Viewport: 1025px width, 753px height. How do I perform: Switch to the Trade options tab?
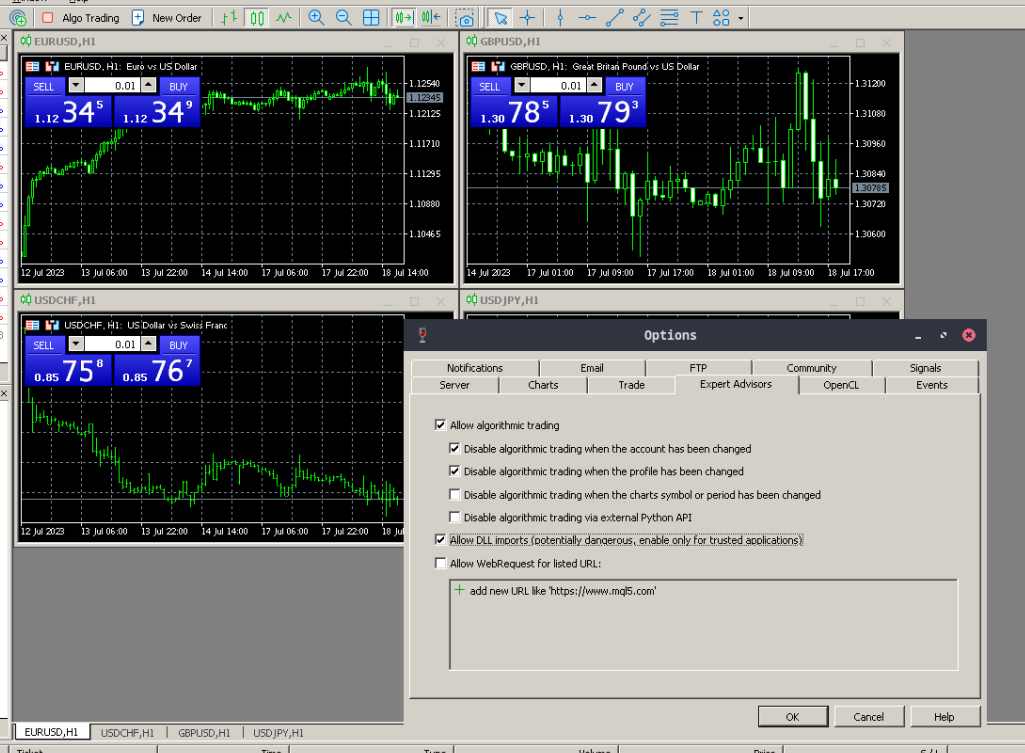coord(631,385)
